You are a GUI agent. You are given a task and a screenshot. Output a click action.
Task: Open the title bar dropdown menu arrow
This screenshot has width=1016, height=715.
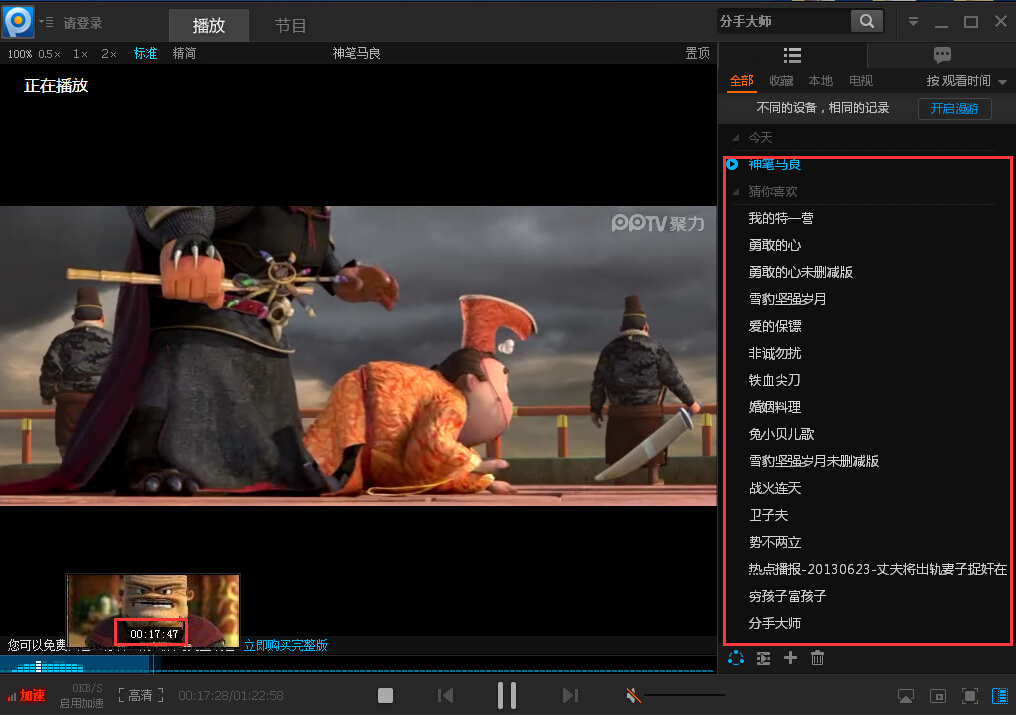[x=913, y=21]
